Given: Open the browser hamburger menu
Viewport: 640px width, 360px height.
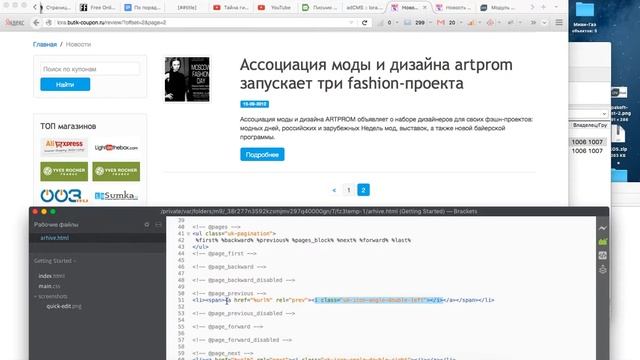Looking at the screenshot, I should point(559,22).
